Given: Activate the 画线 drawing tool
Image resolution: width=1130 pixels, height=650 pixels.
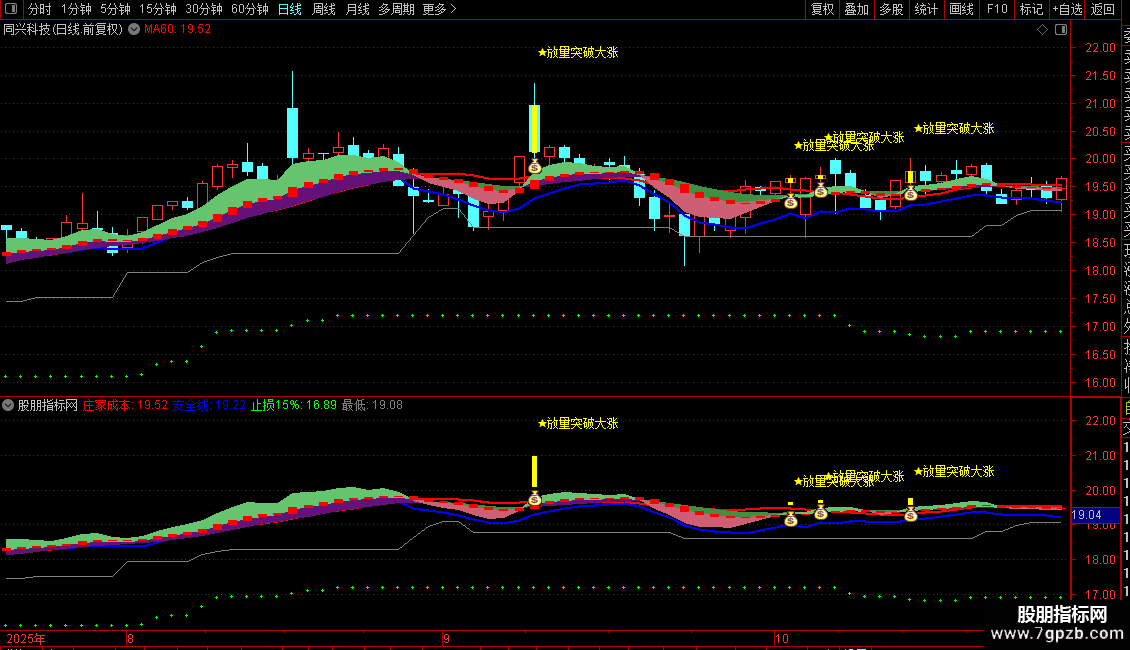Looking at the screenshot, I should tap(961, 9).
